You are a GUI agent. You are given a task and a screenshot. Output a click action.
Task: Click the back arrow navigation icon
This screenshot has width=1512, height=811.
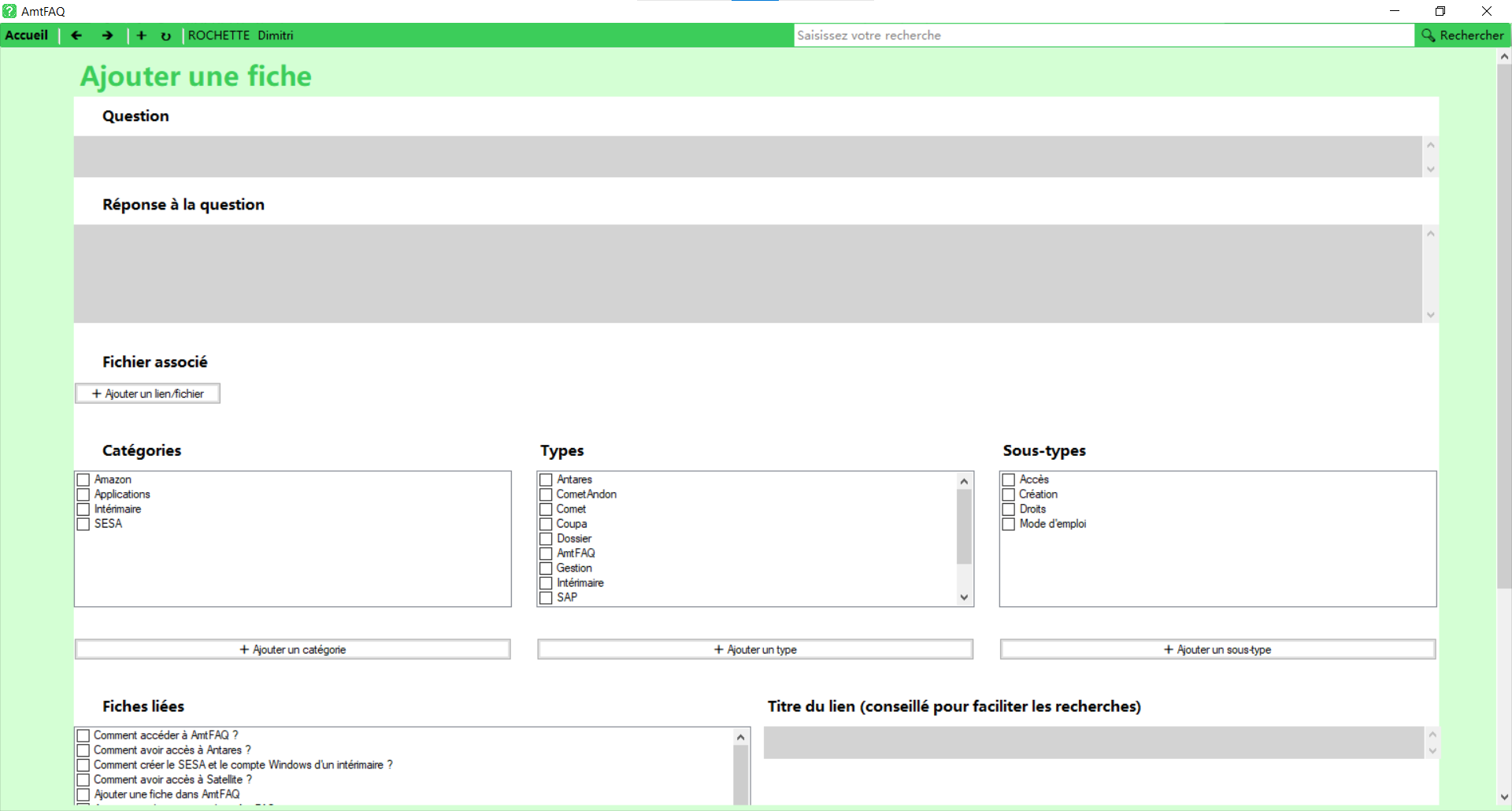[x=76, y=35]
